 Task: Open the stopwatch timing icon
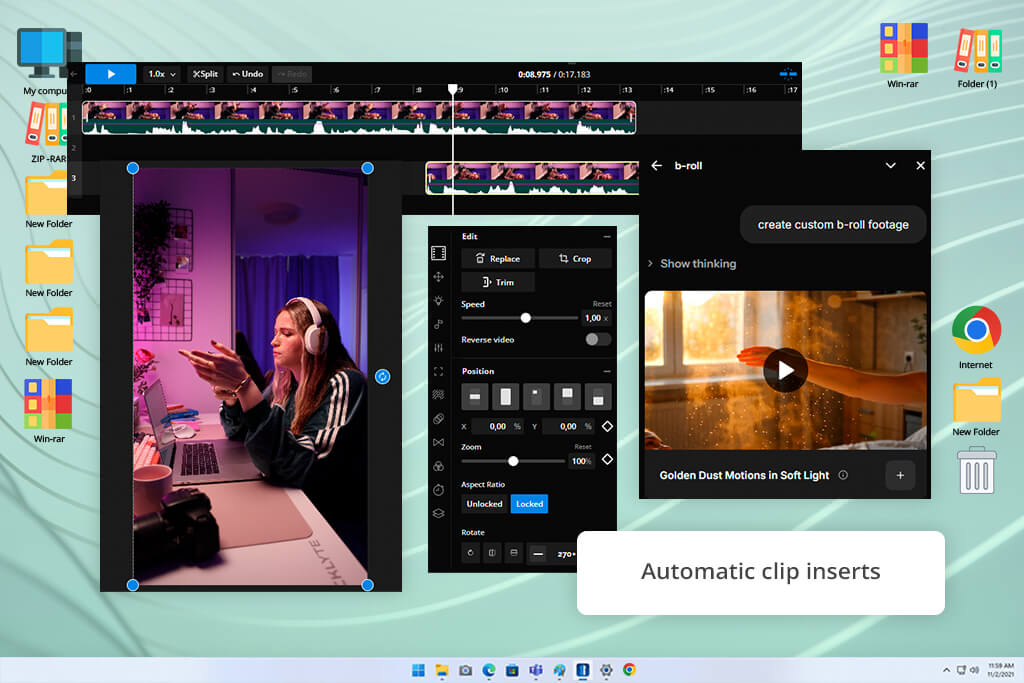point(439,490)
